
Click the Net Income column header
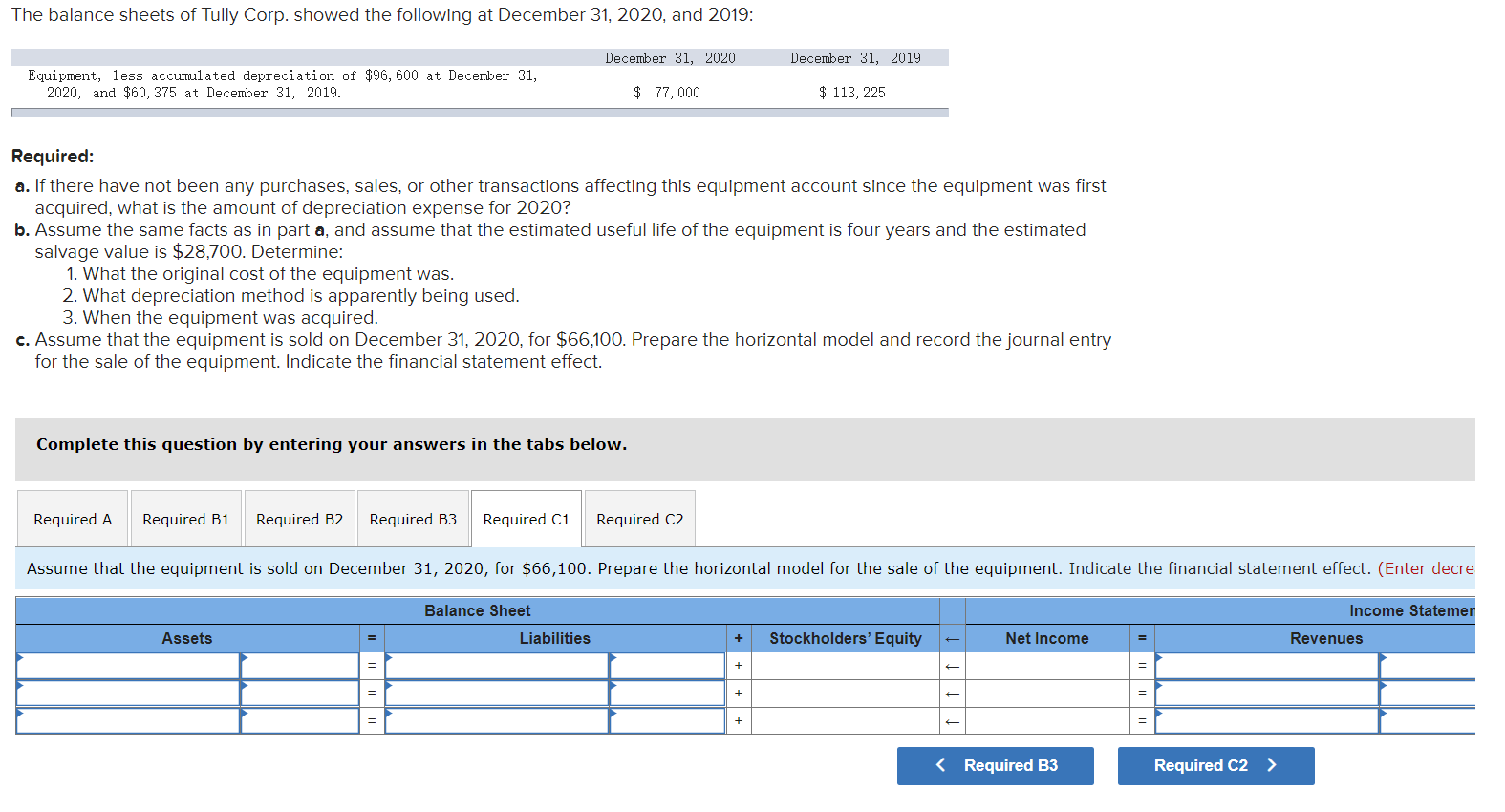(x=1047, y=638)
